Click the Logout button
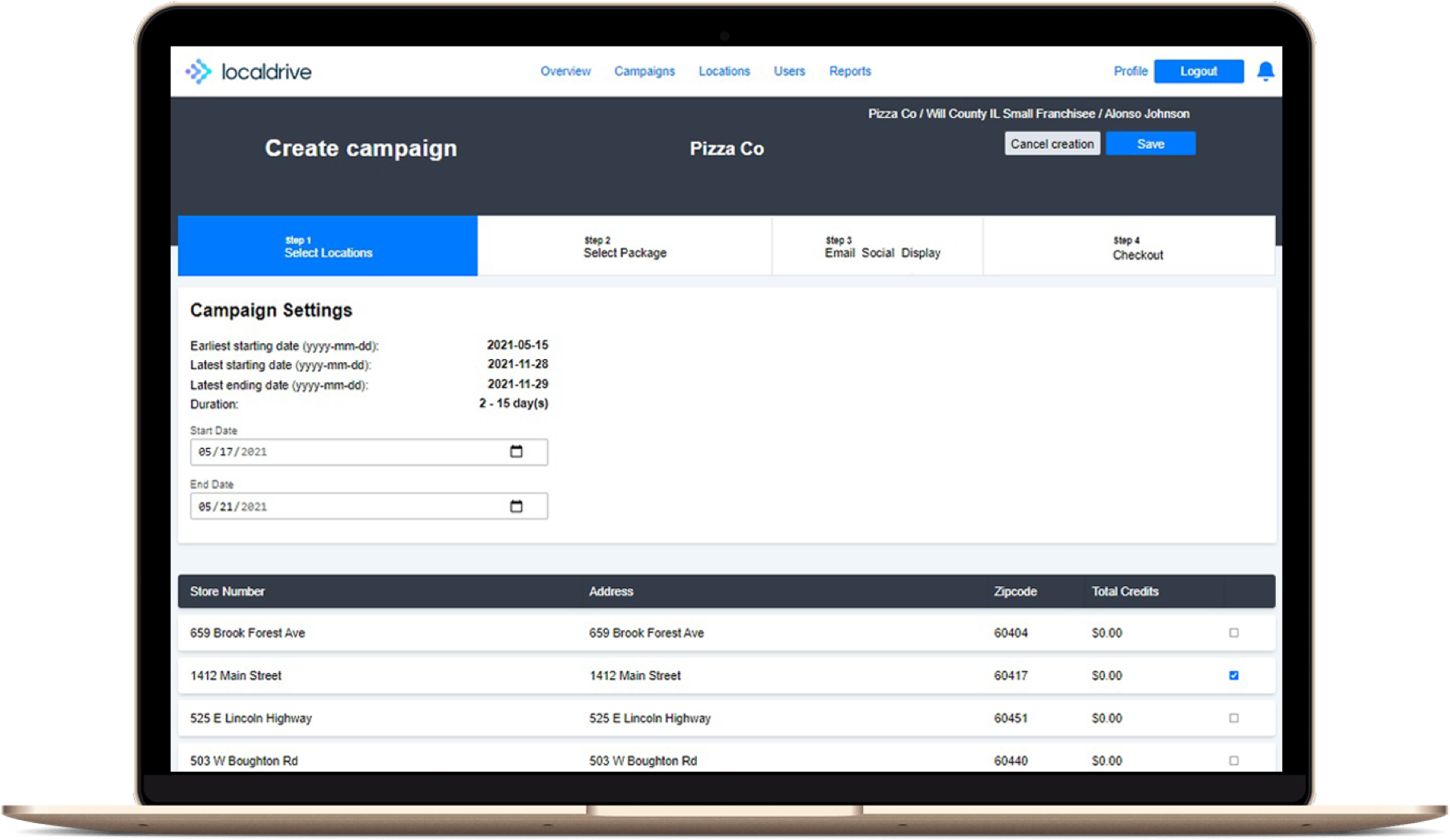Viewport: 1450px width, 840px height. point(1199,71)
